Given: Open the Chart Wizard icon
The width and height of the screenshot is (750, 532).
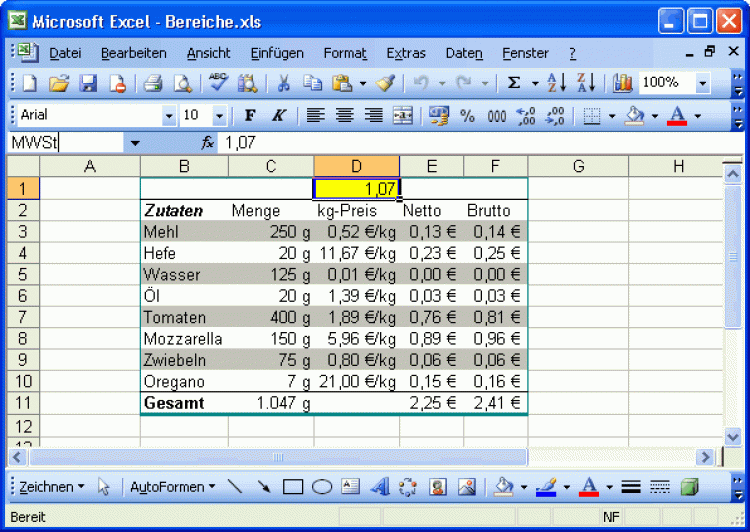Looking at the screenshot, I should click(x=622, y=84).
